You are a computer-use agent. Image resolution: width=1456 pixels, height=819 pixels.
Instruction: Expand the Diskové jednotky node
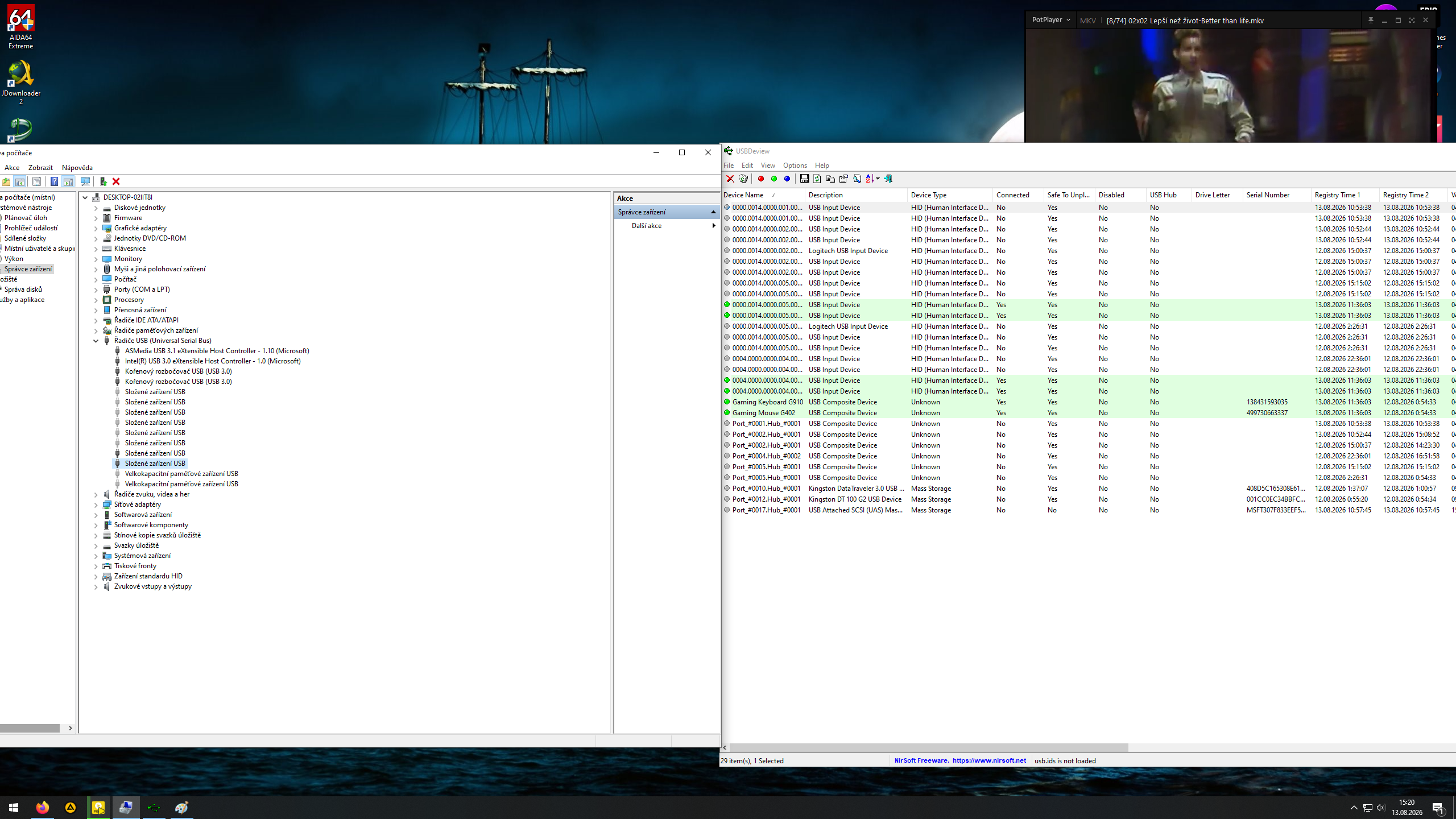point(96,208)
